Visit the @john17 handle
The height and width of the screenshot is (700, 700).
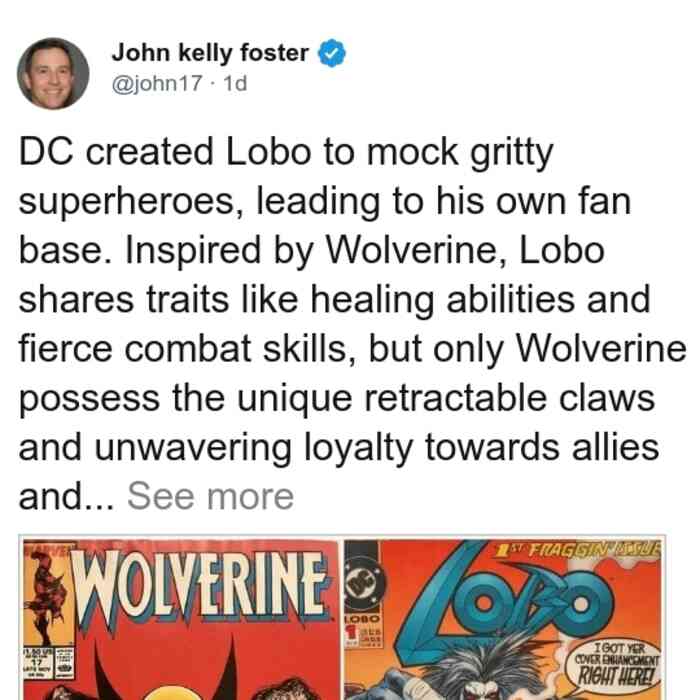point(157,83)
